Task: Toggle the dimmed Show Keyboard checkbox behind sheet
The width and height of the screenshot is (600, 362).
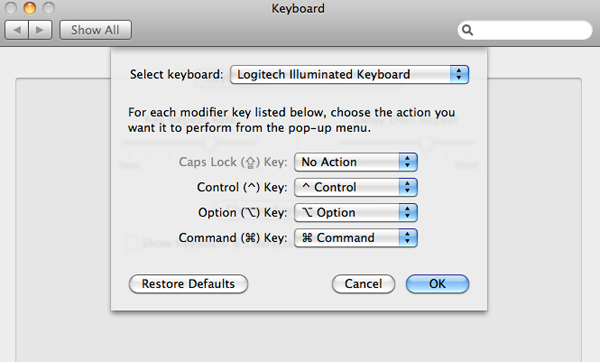Action: (131, 243)
